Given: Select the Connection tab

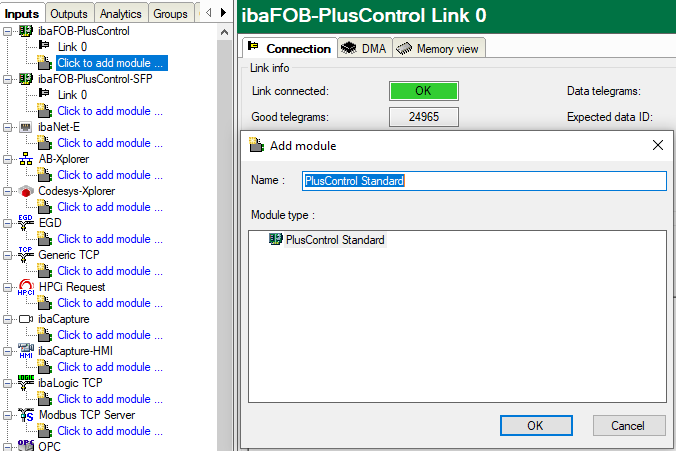Looking at the screenshot, I should pos(290,48).
